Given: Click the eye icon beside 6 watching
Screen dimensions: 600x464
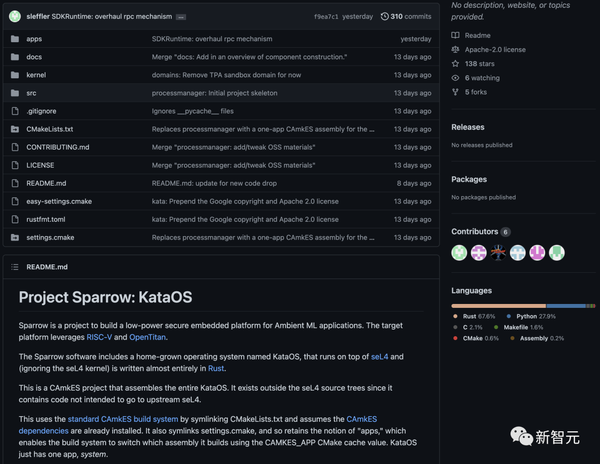Looking at the screenshot, I should 456,77.
